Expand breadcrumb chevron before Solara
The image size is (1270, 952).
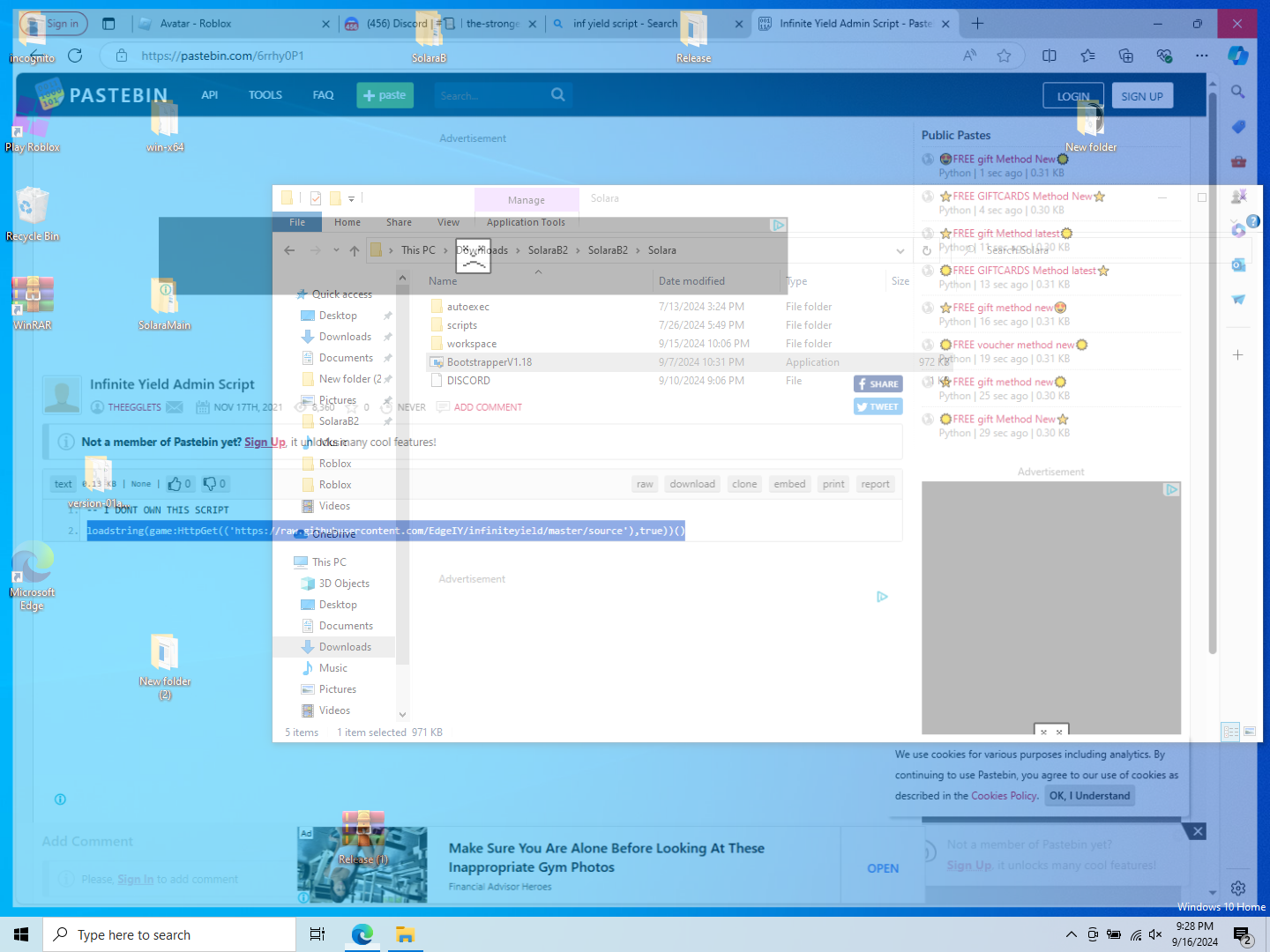coord(638,250)
